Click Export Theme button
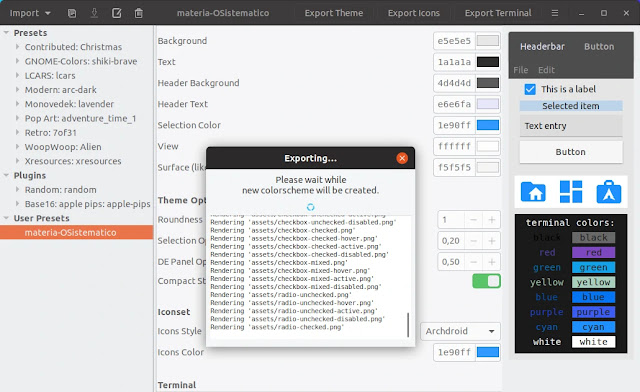The width and height of the screenshot is (640, 392). click(333, 13)
